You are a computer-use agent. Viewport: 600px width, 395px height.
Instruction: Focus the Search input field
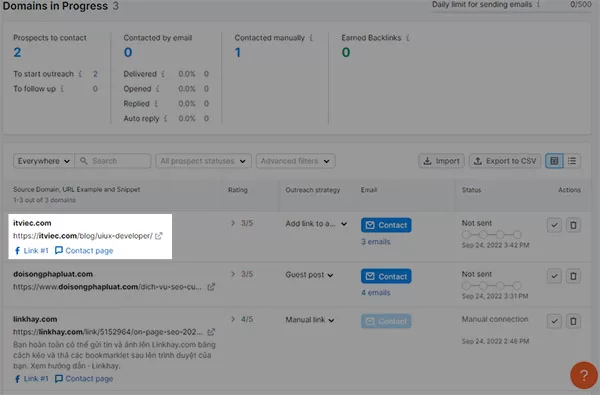point(113,161)
